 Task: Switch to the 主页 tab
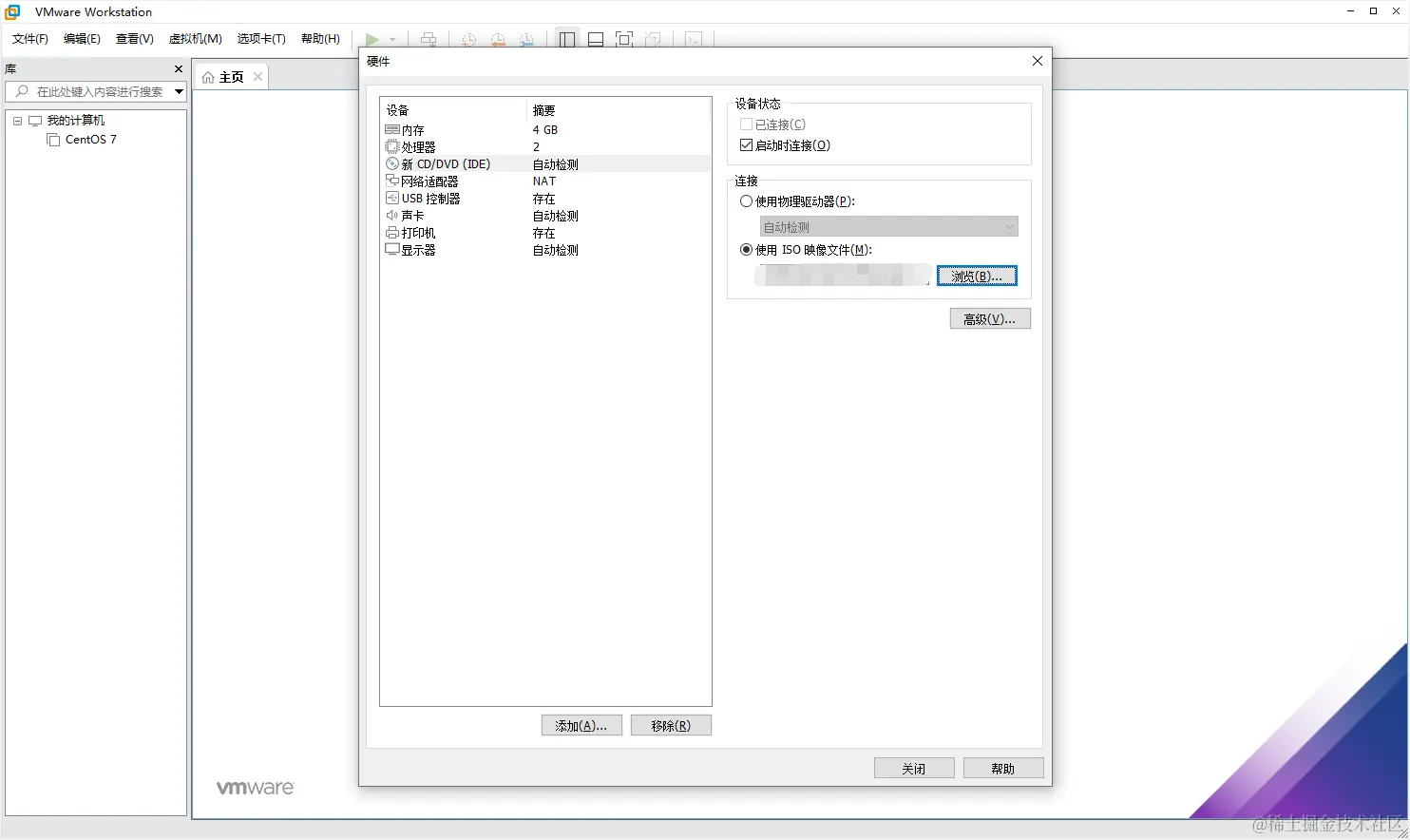(232, 77)
